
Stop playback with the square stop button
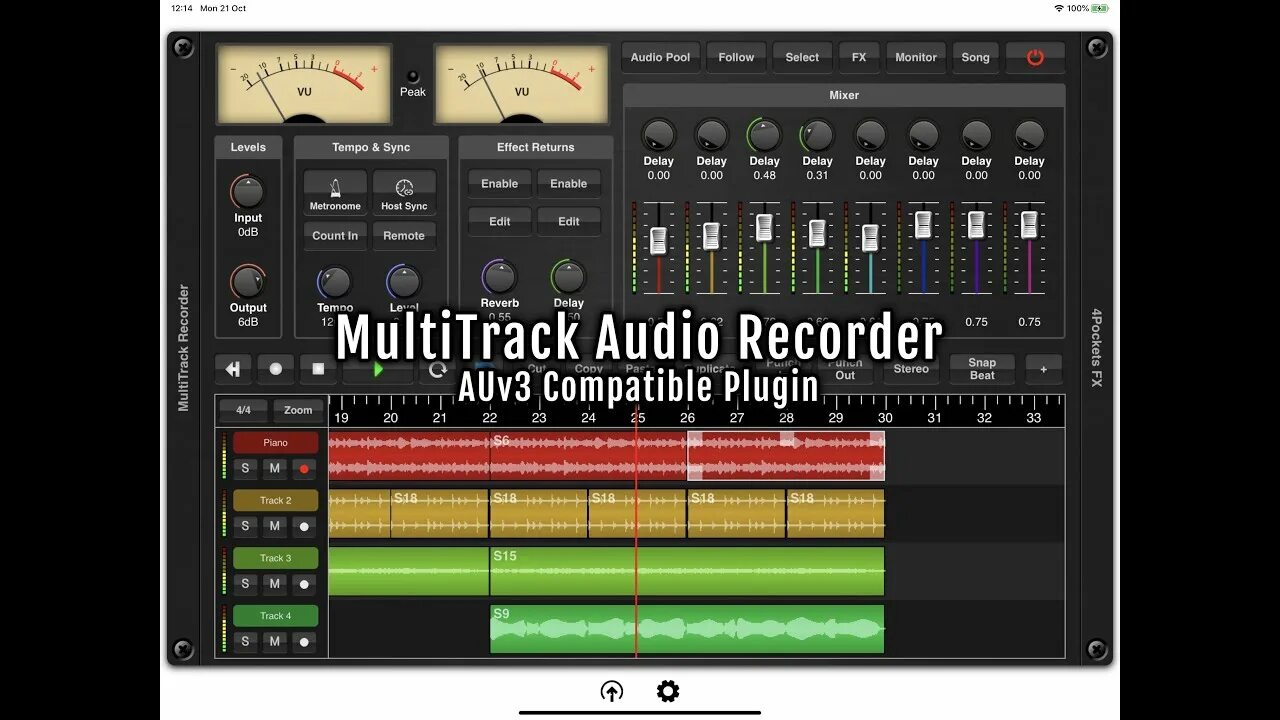point(318,369)
